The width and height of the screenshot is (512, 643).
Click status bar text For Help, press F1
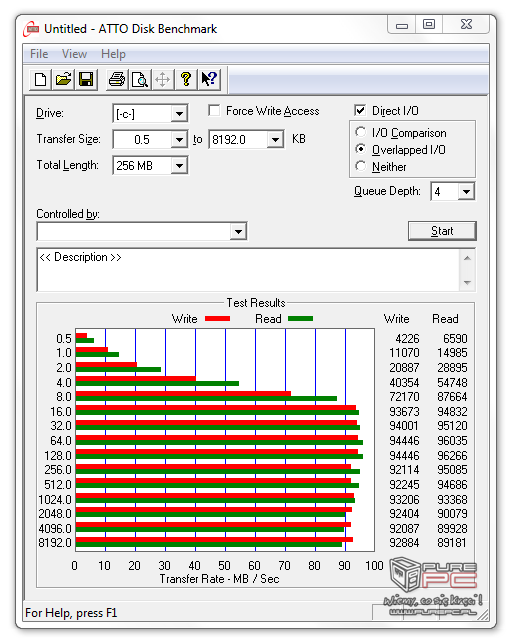[x=71, y=613]
